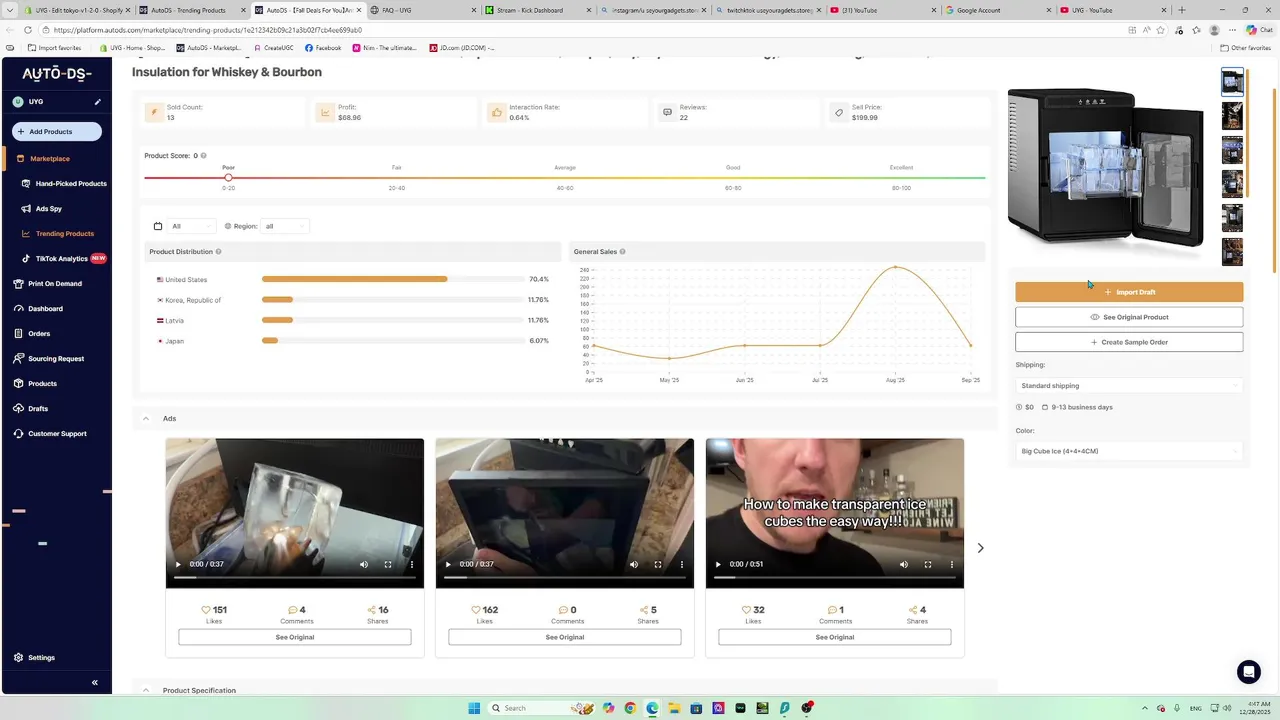
Task: Open more options on third ad video
Action: [951, 564]
